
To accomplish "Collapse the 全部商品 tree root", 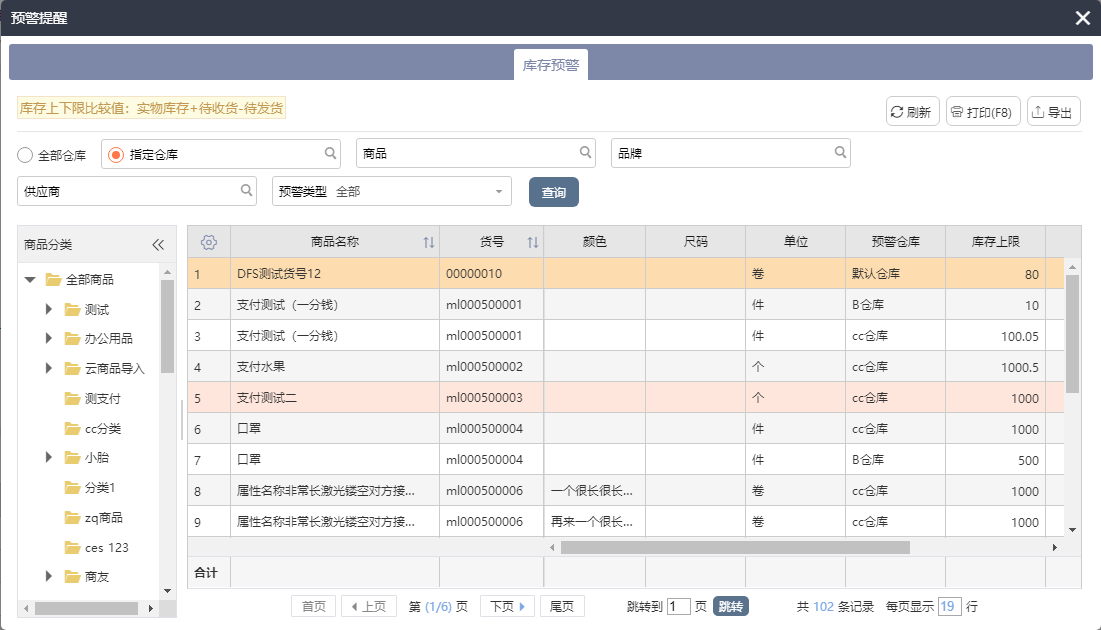I will (30, 280).
